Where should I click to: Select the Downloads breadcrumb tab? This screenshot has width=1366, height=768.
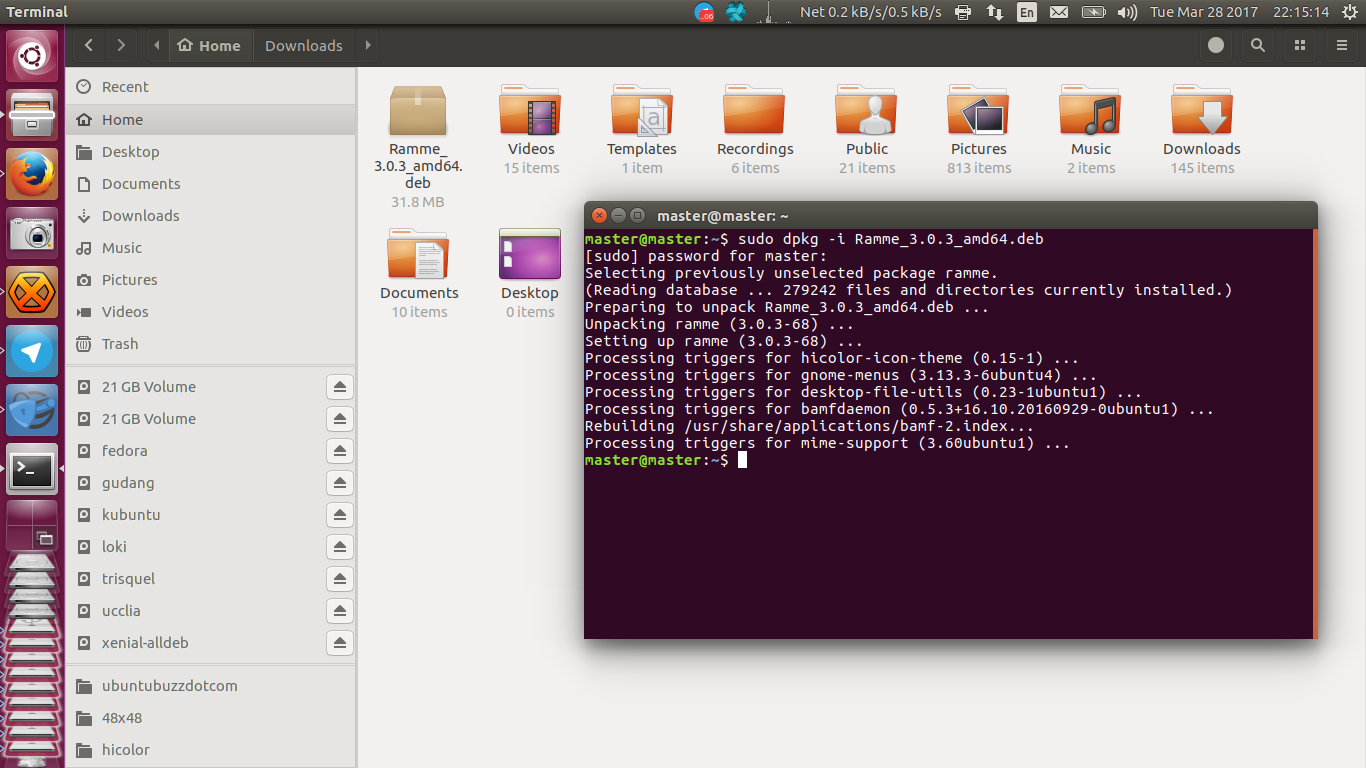(x=304, y=45)
